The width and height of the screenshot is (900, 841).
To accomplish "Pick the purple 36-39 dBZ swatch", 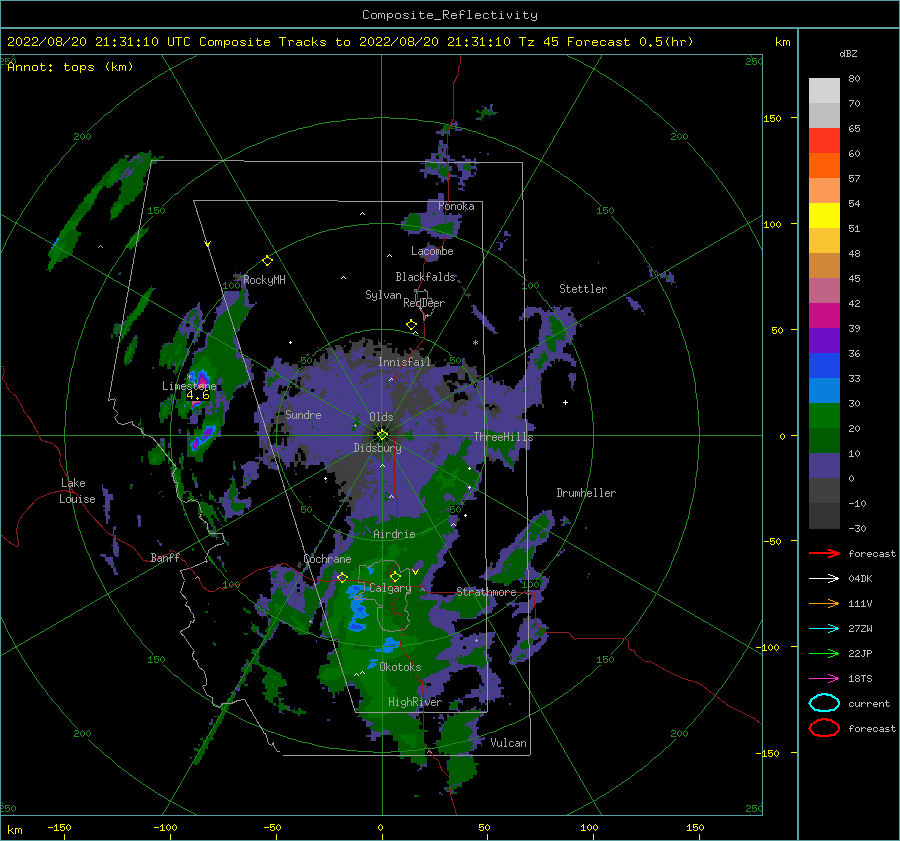I will [x=824, y=341].
